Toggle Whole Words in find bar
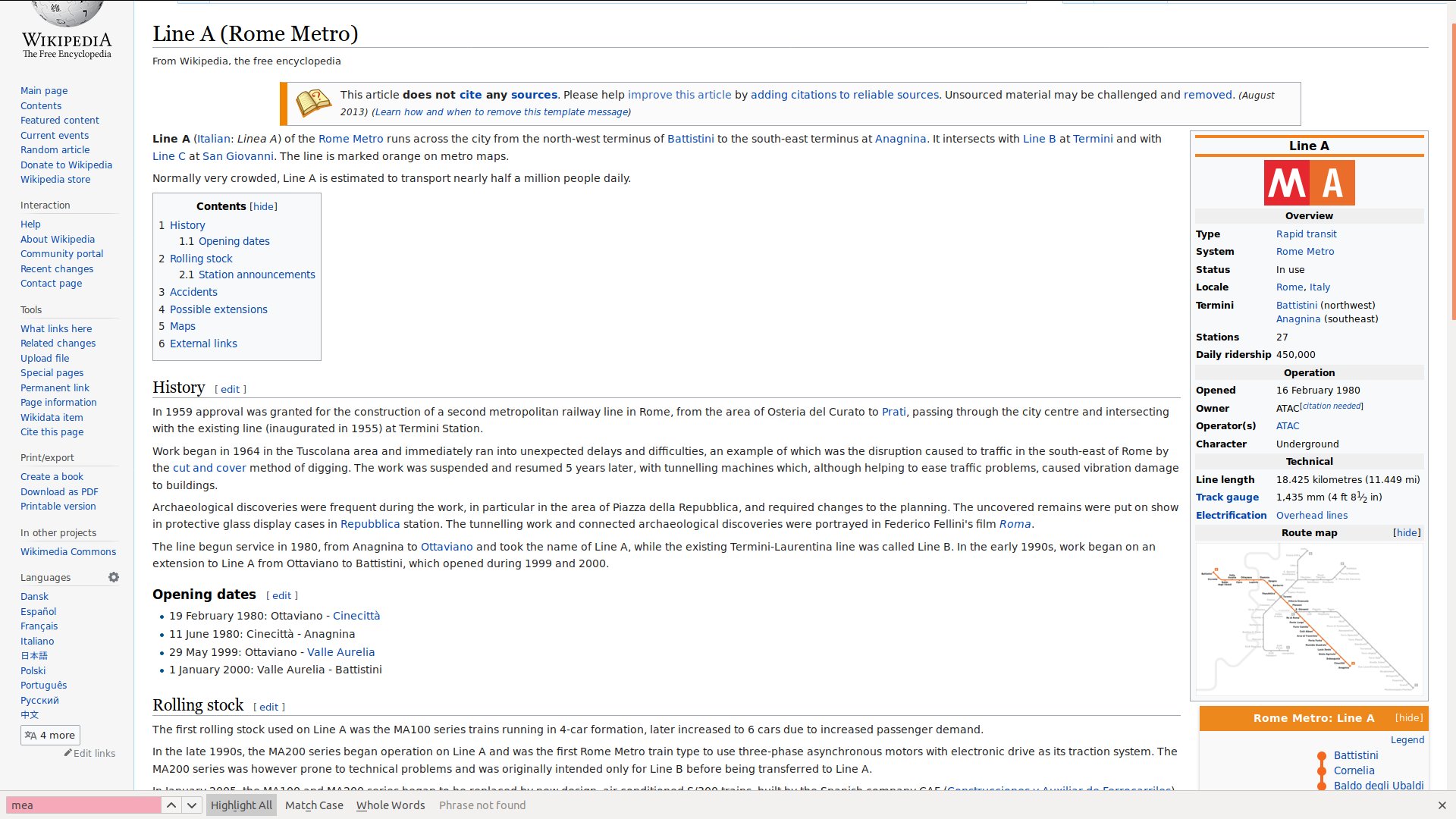The image size is (1456, 819). [391, 805]
